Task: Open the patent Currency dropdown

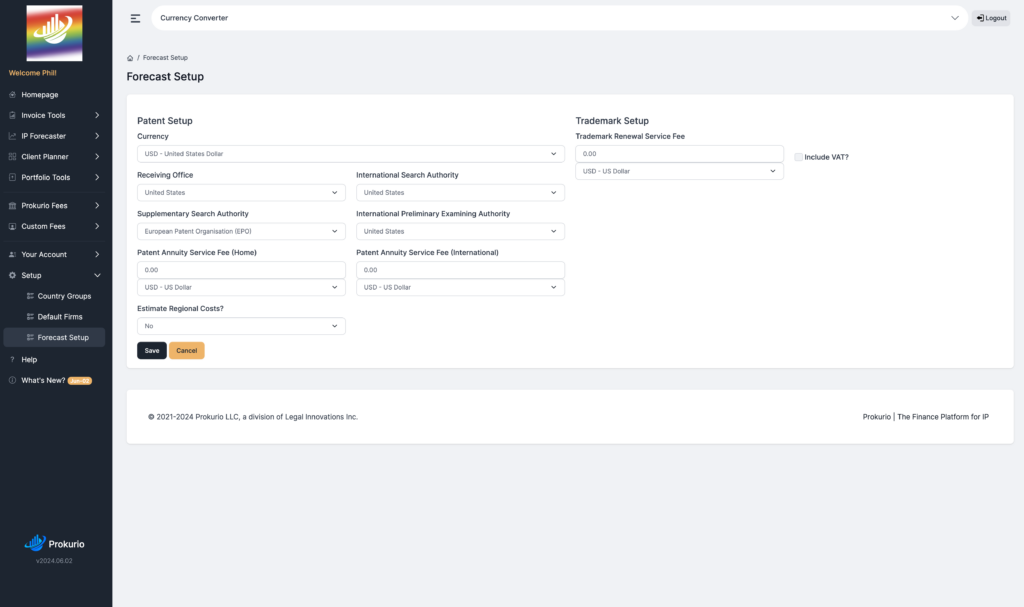Action: (351, 154)
